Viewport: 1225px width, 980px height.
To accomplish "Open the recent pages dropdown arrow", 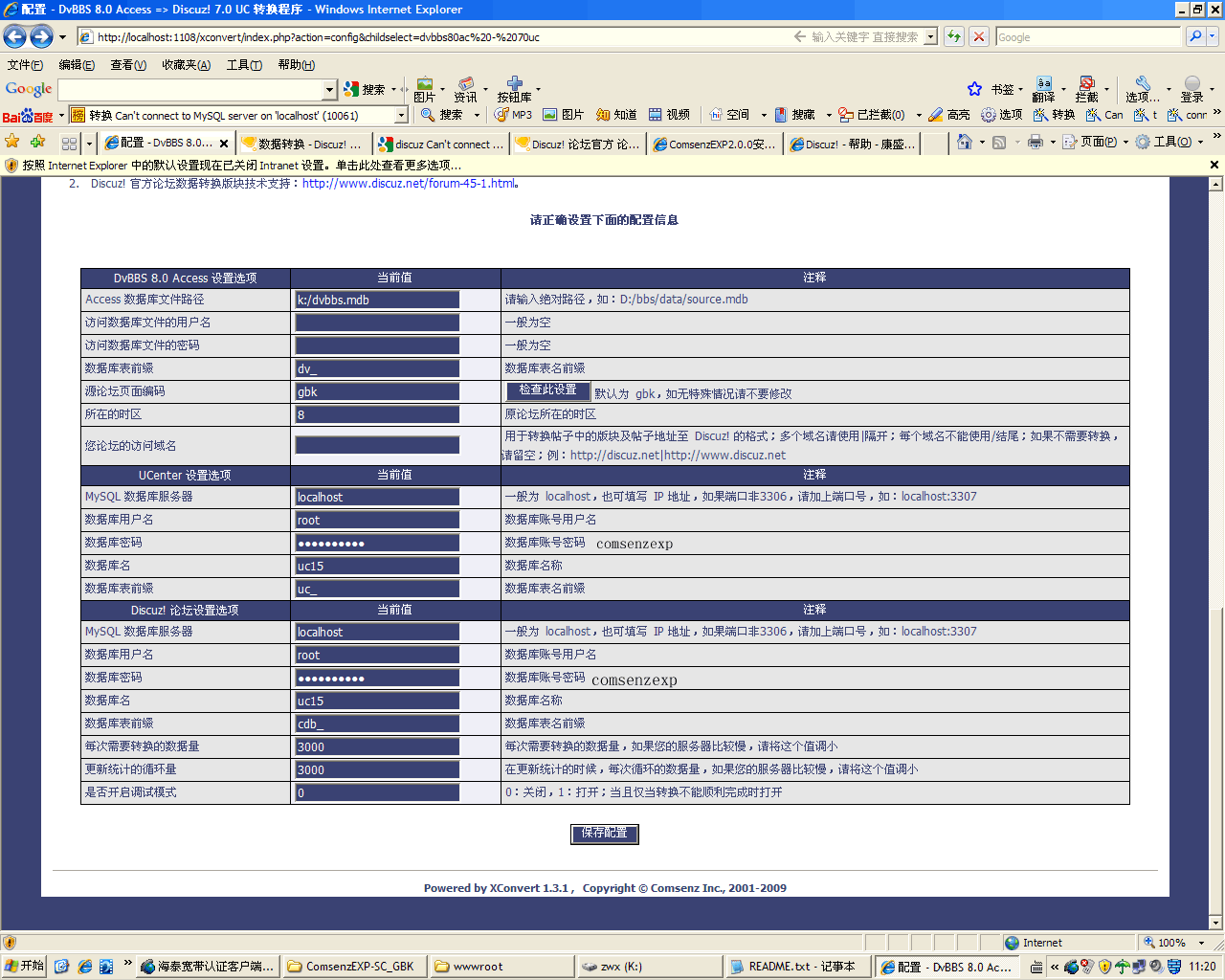I will pyautogui.click(x=63, y=37).
